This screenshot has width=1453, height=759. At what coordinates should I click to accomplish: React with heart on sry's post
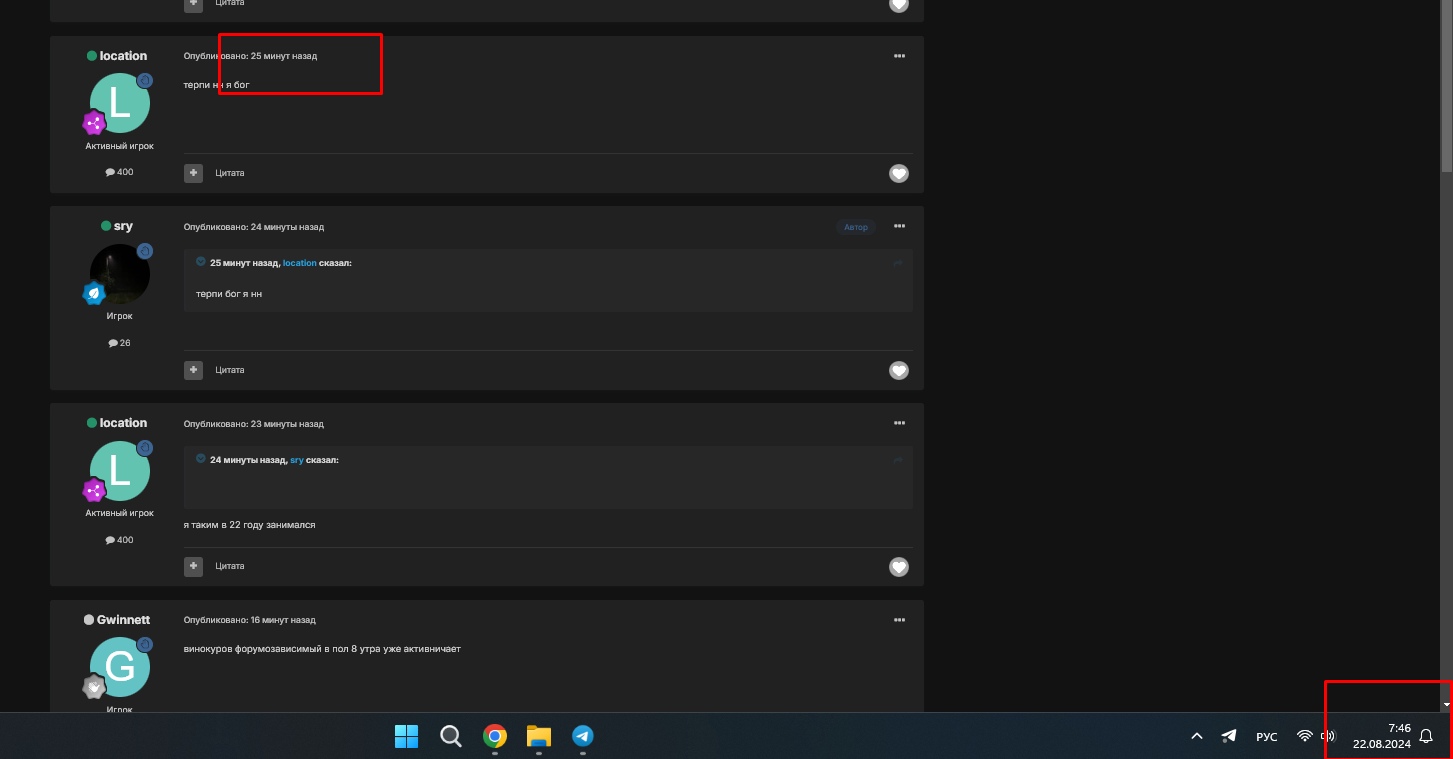pyautogui.click(x=898, y=370)
